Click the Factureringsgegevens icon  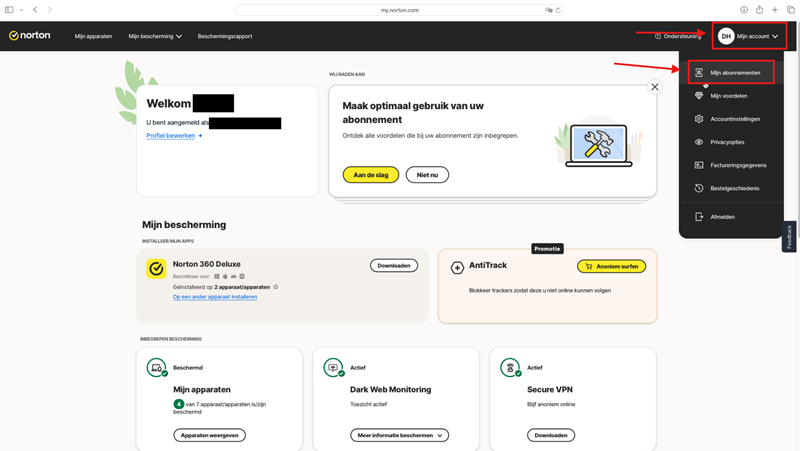699,165
